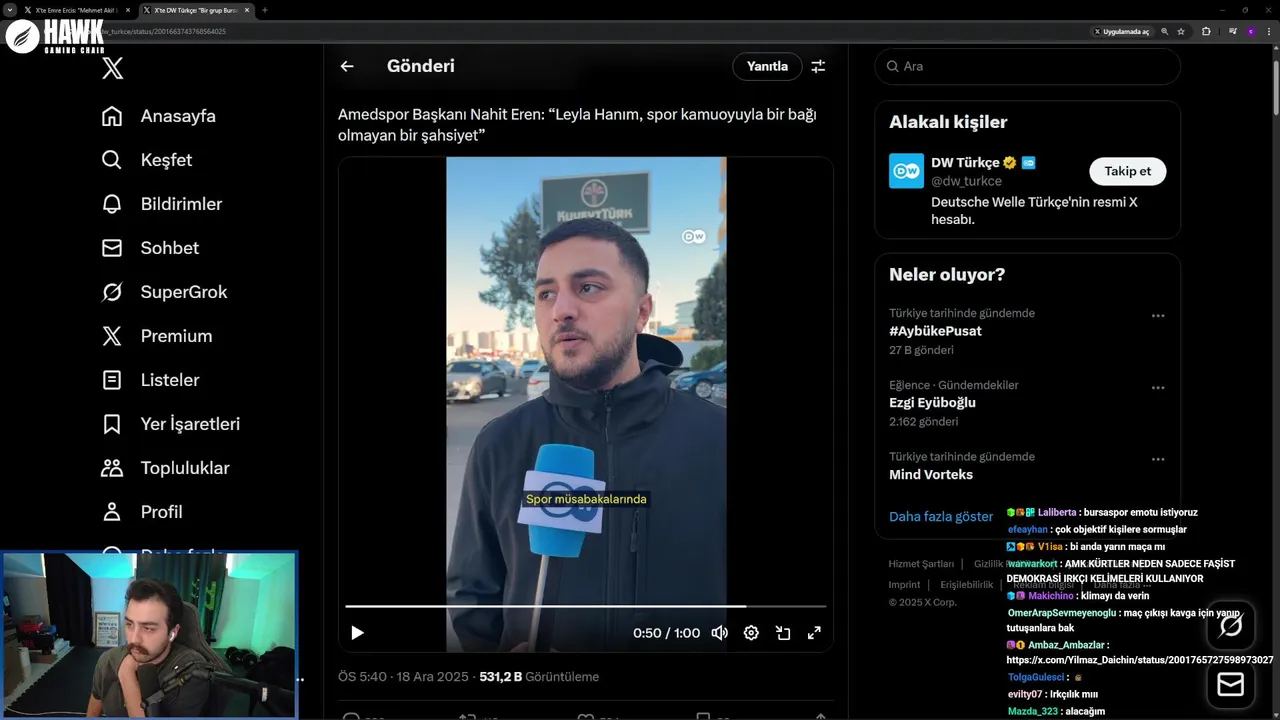Open the browser zoom magnifier icon

1165,31
